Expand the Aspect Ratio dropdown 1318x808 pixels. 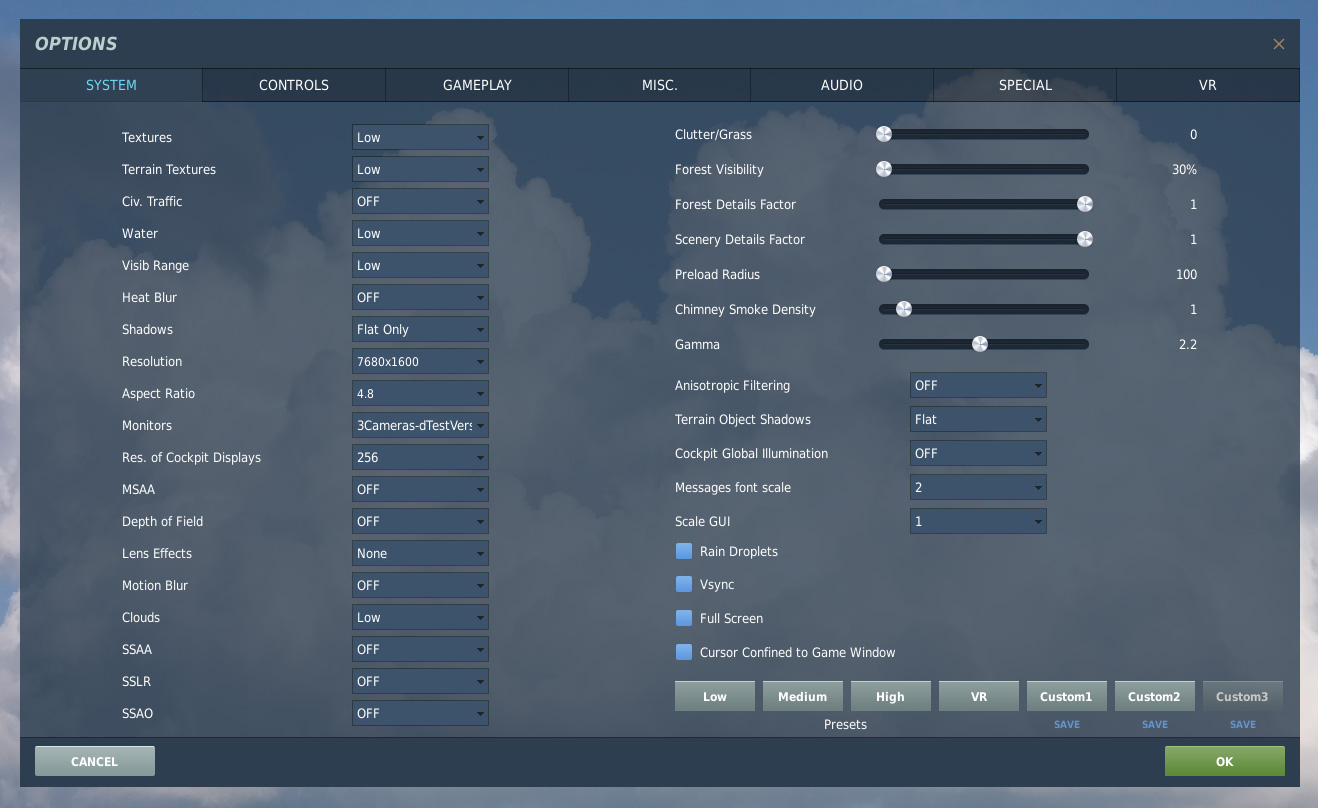420,393
